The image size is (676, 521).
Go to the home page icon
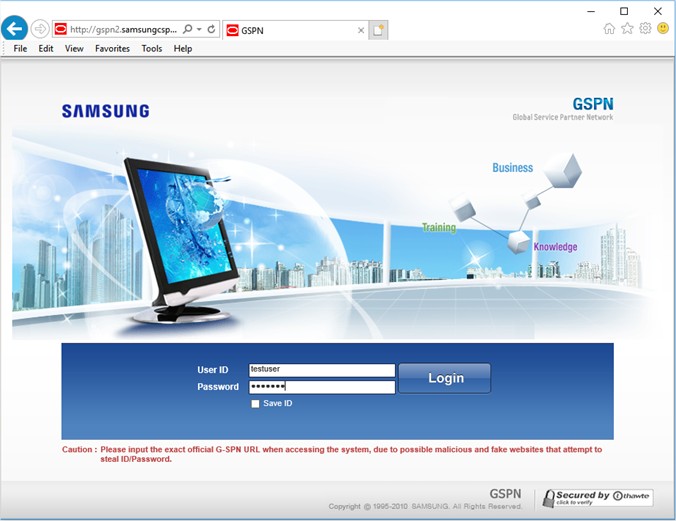(609, 28)
